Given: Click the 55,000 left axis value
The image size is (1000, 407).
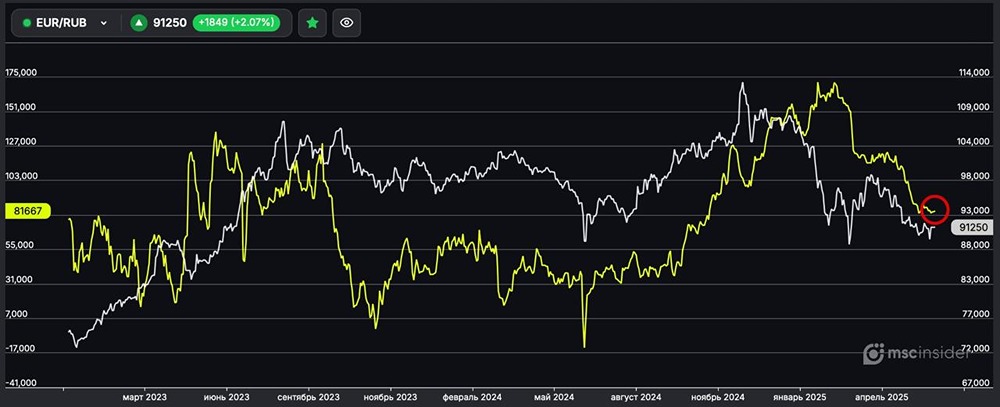Looking at the screenshot, I should 21,246.
